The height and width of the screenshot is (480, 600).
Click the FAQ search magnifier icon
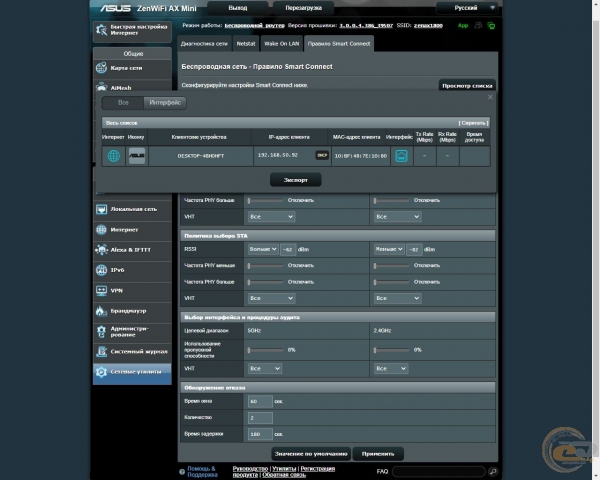(x=493, y=472)
